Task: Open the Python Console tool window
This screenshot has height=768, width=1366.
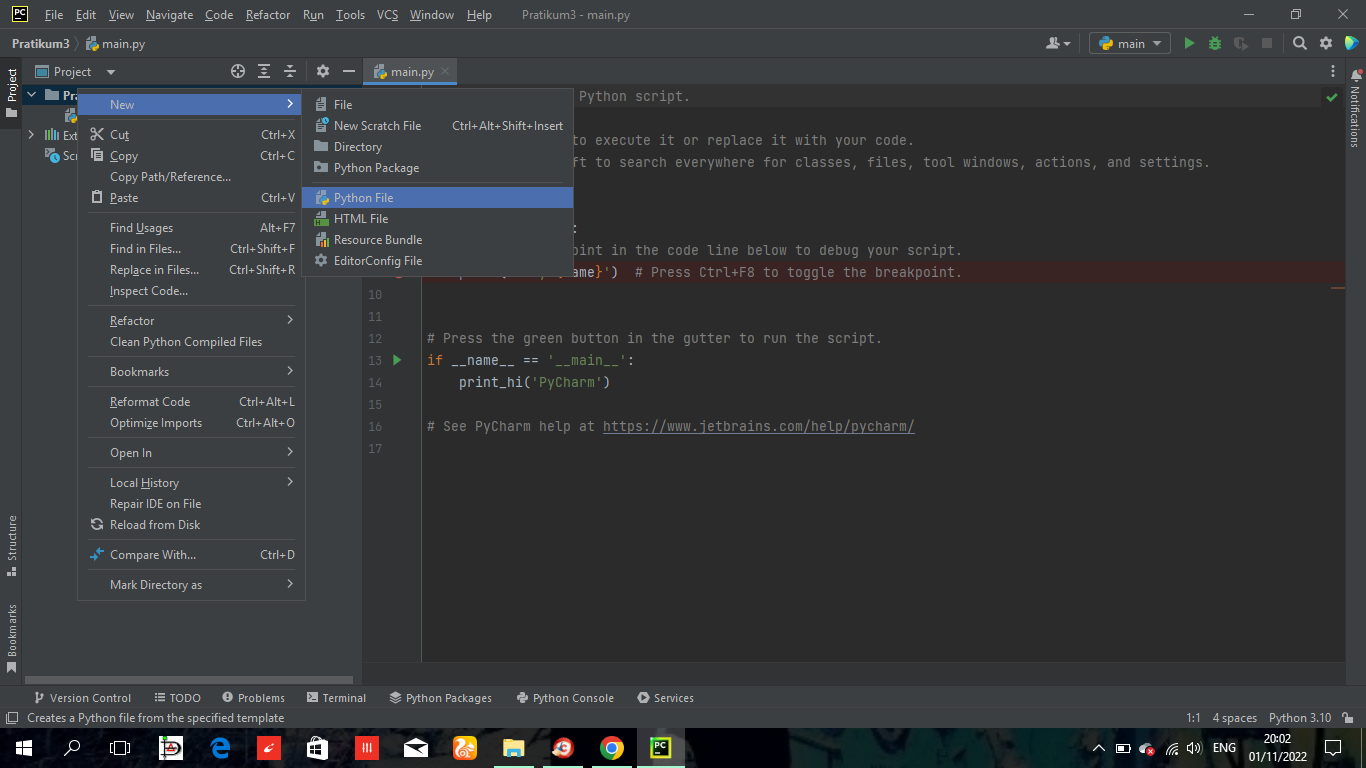Action: click(565, 697)
